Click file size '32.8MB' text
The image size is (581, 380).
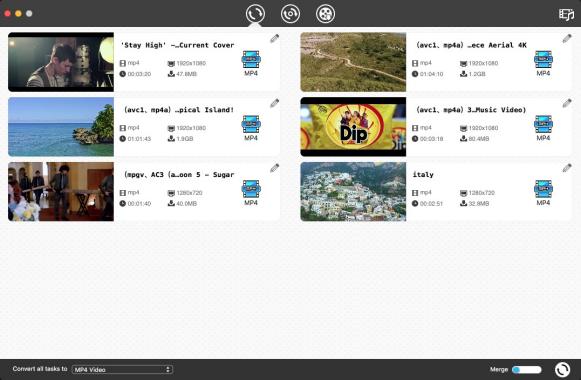479,204
